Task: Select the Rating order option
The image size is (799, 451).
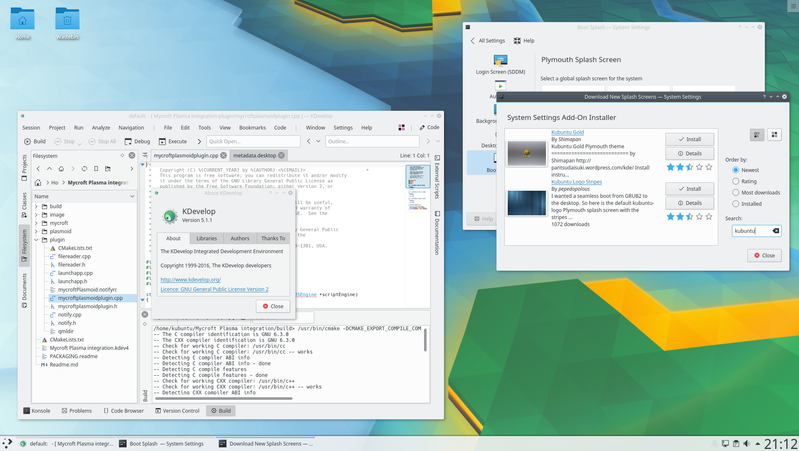Action: pyautogui.click(x=737, y=181)
